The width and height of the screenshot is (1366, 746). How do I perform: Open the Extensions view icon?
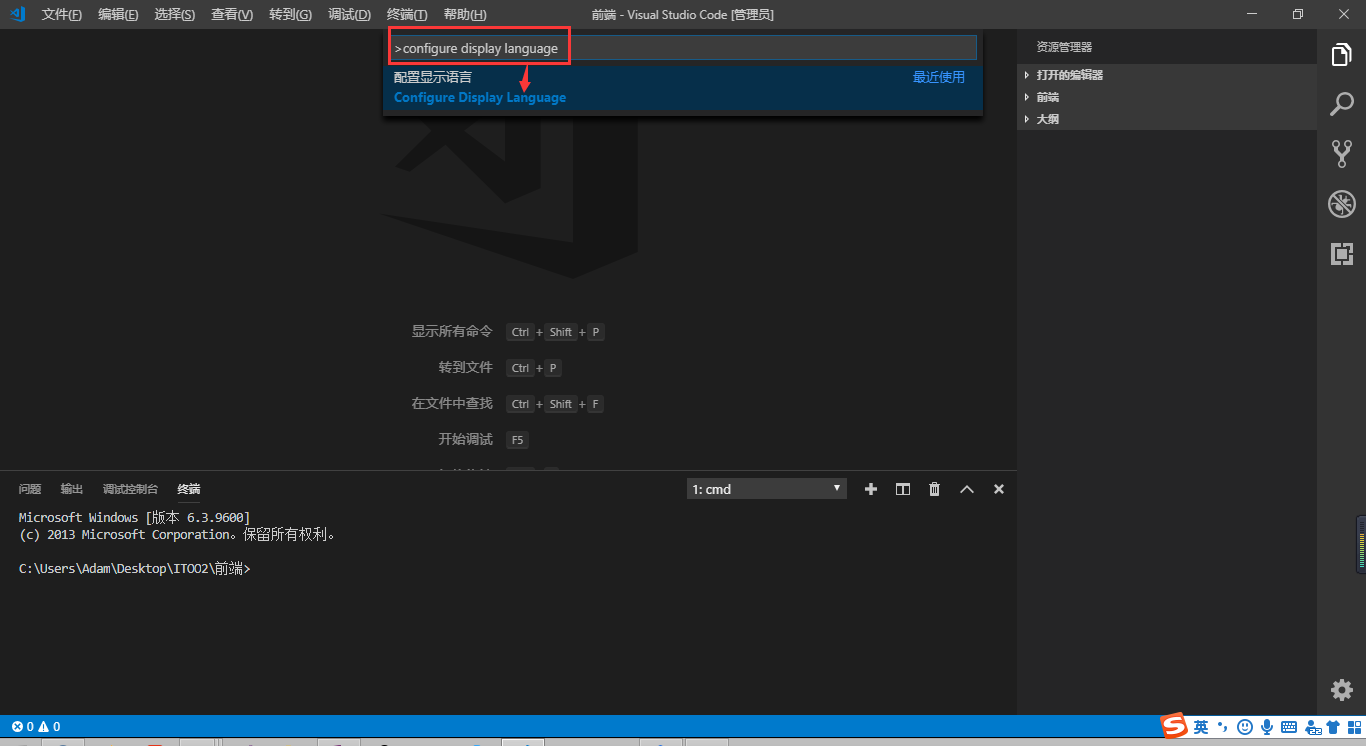[1341, 253]
